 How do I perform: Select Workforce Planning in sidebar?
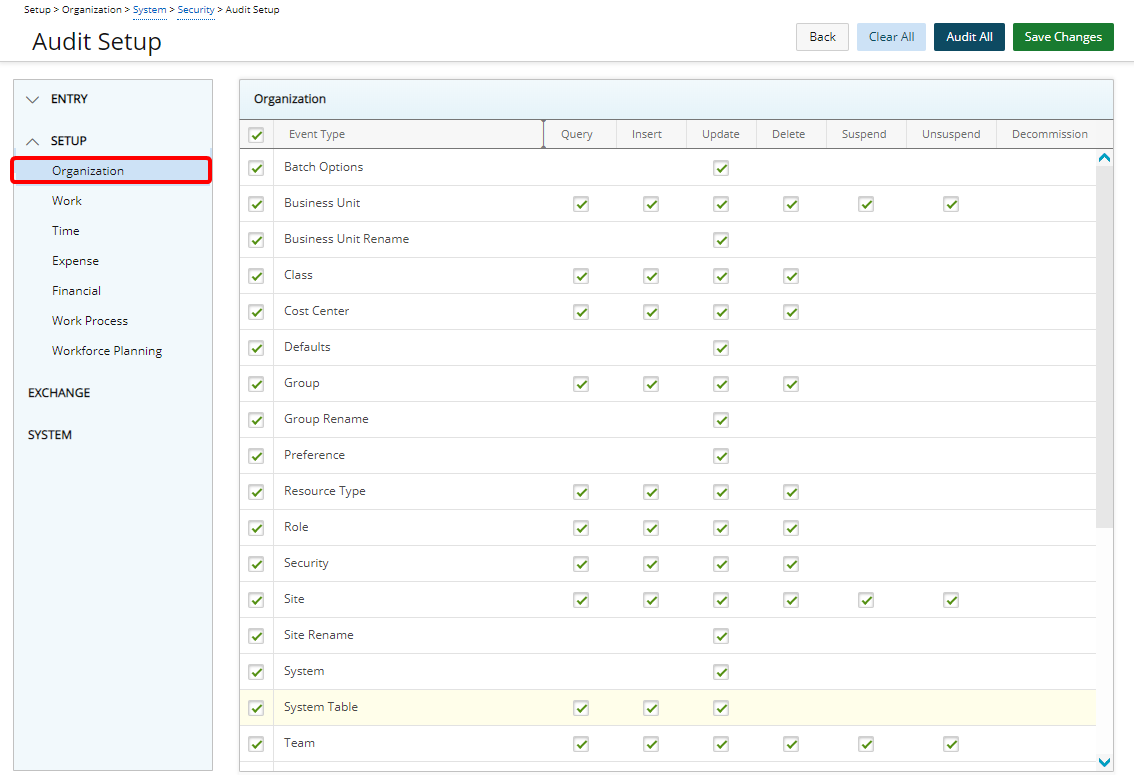point(107,351)
